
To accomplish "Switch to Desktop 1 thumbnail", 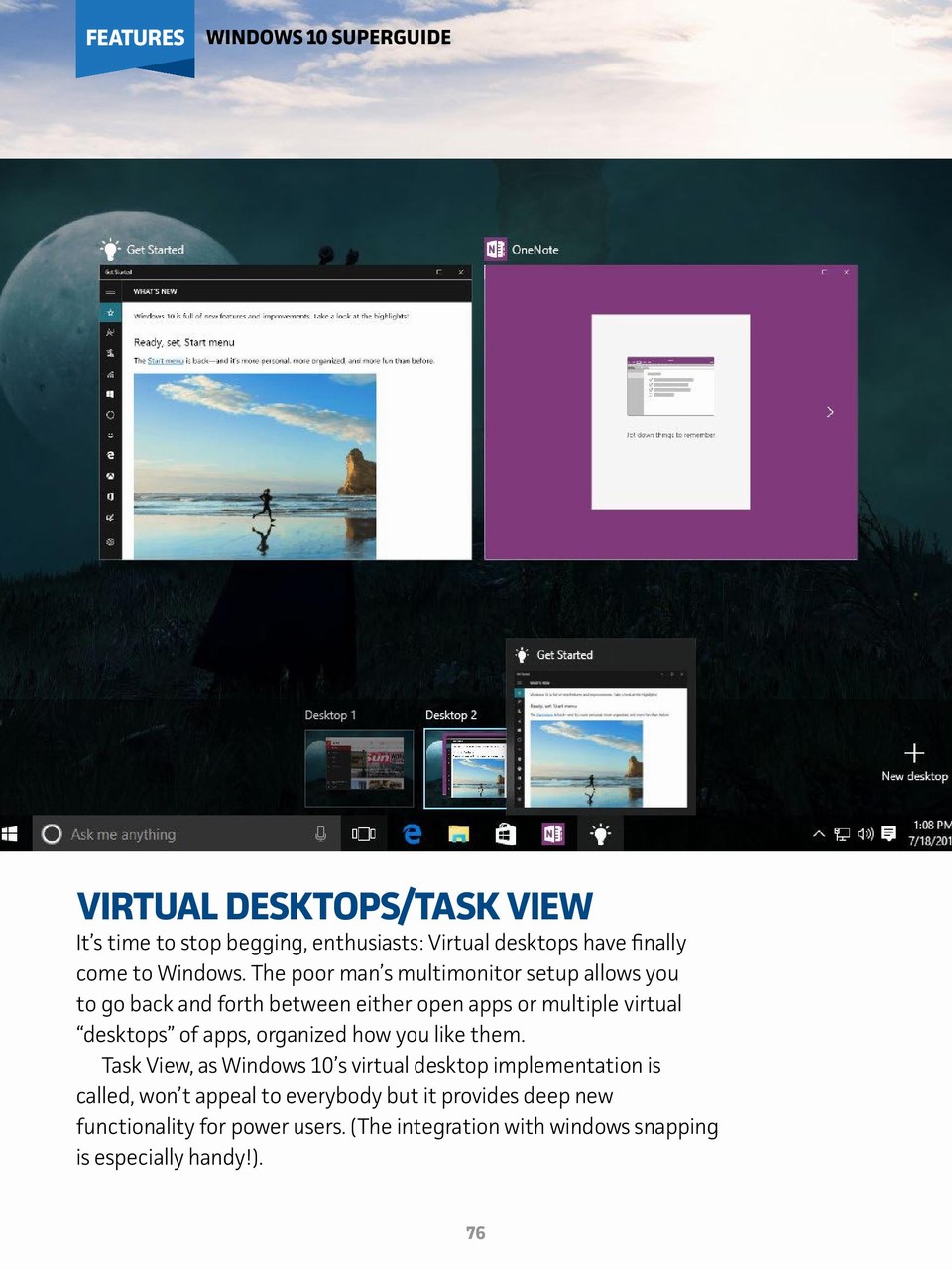I will [x=359, y=768].
